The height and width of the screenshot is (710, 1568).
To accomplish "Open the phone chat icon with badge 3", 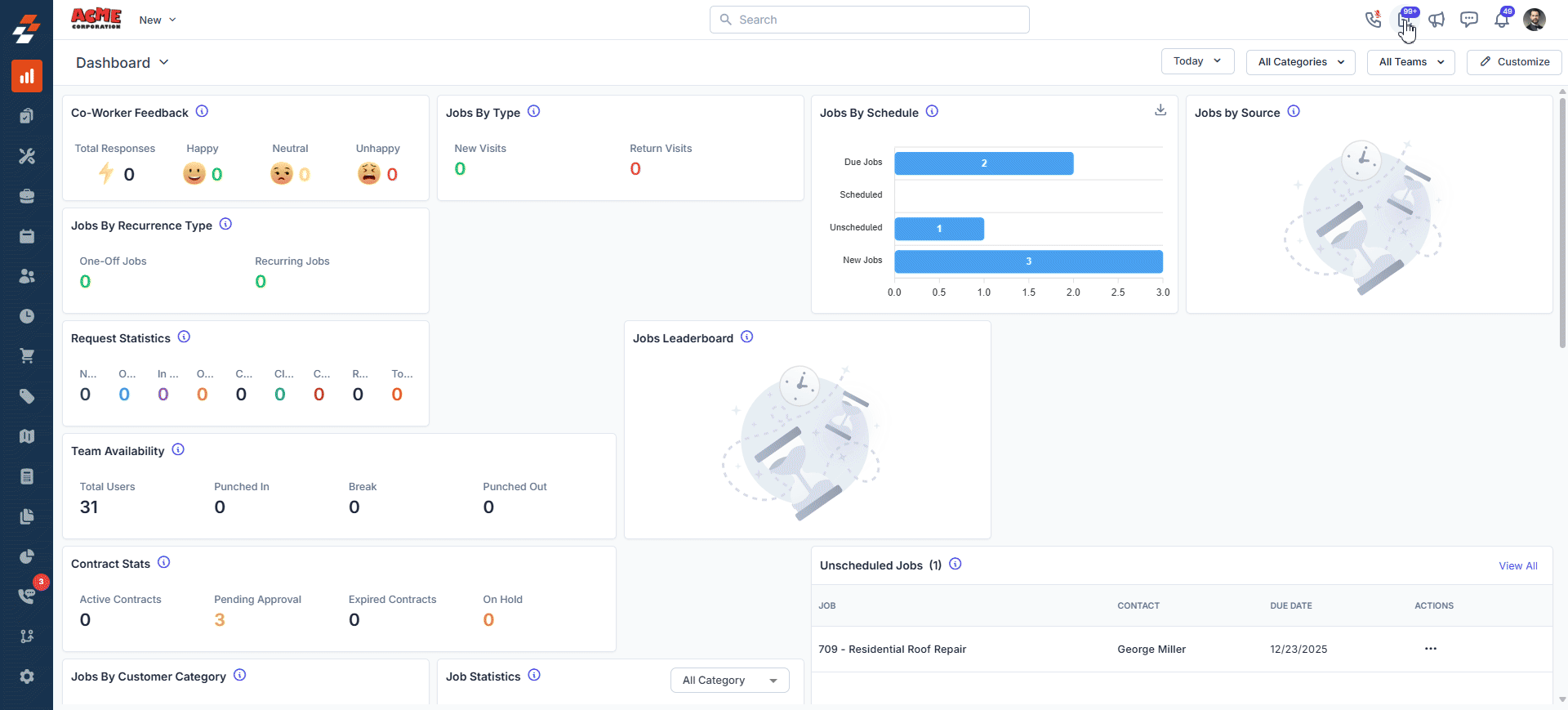I will coord(27,596).
